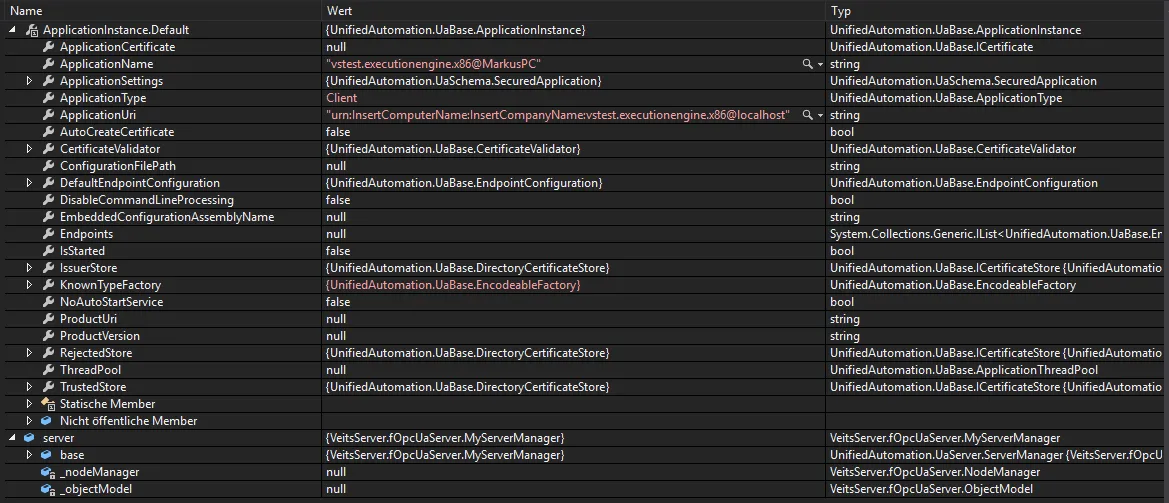
Task: Click wrench icon beside Endpoints
Action: pyautogui.click(x=48, y=234)
